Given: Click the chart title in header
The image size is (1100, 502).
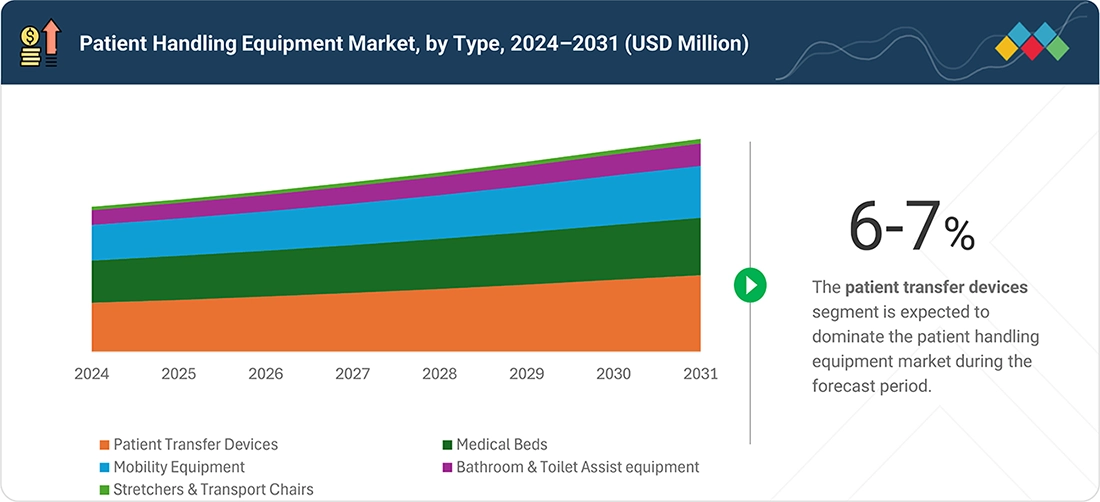Looking at the screenshot, I should pos(414,43).
